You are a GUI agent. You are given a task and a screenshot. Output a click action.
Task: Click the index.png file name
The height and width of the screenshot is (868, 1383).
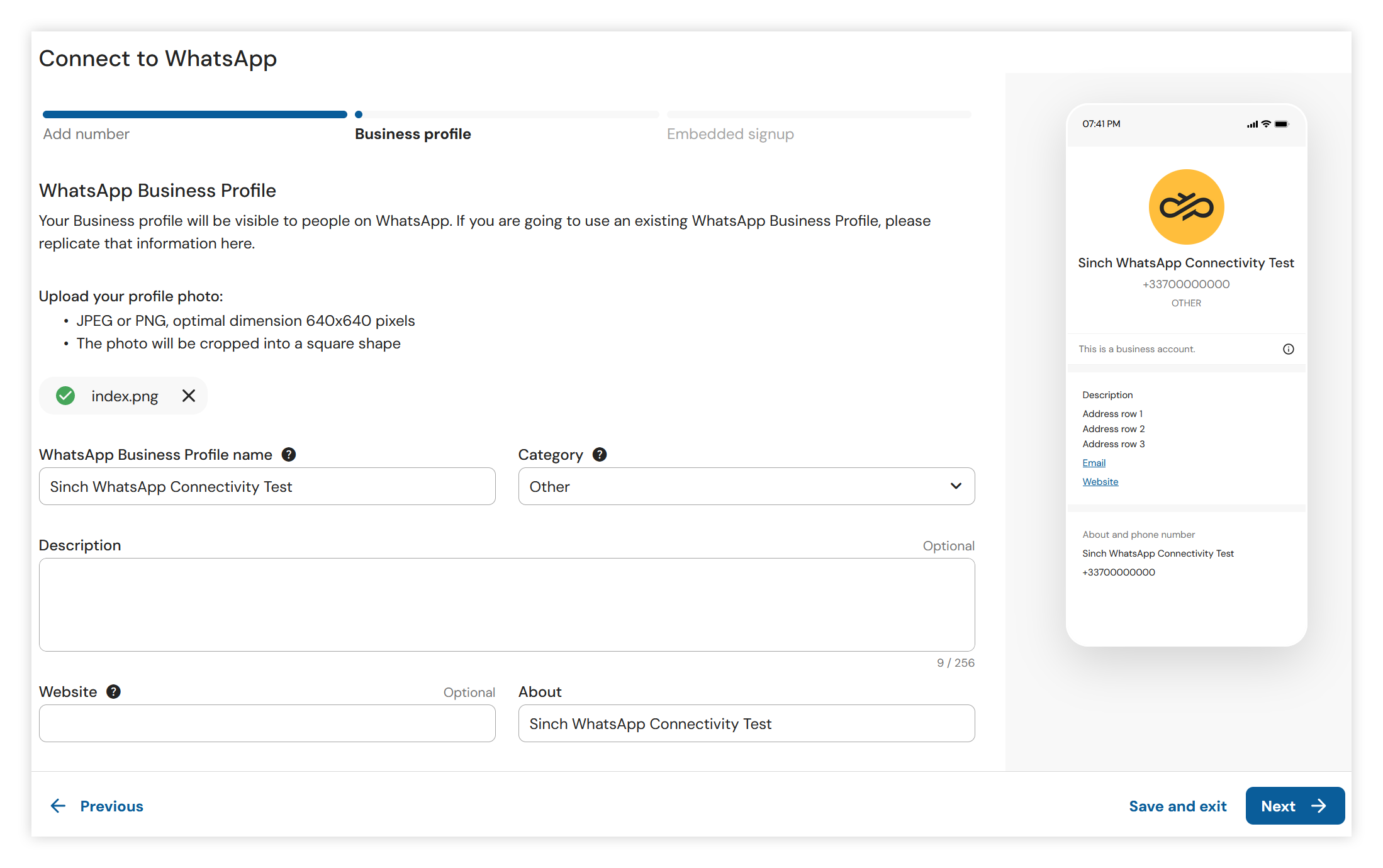click(125, 396)
